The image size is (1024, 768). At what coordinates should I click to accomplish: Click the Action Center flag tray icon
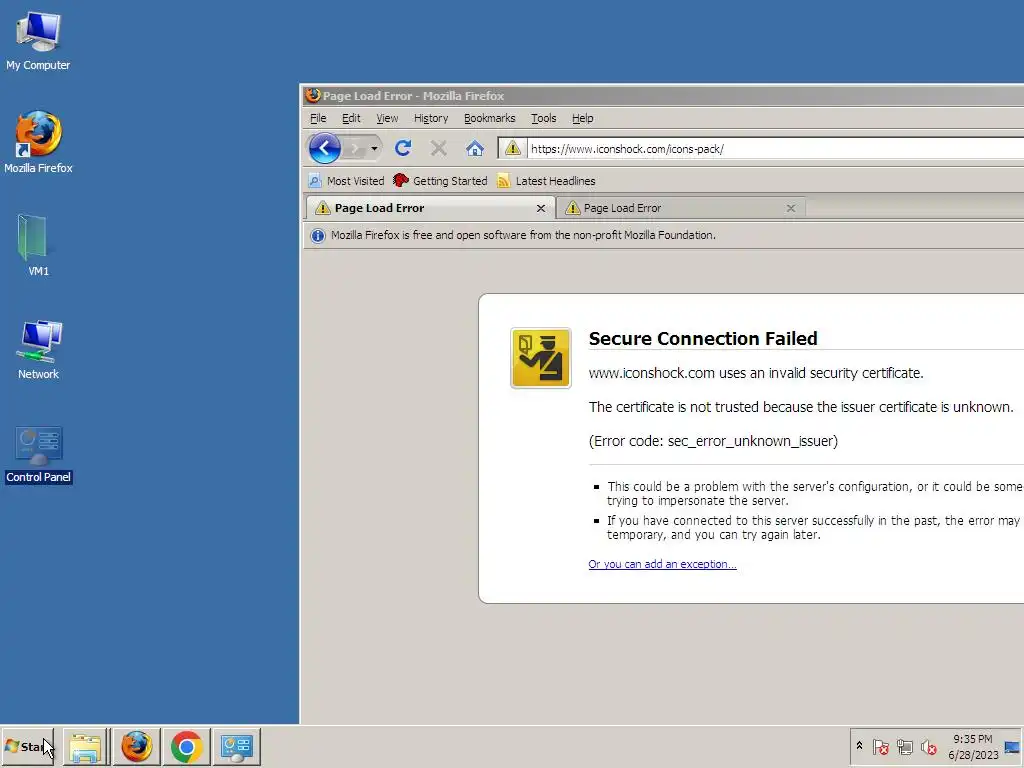coord(880,746)
